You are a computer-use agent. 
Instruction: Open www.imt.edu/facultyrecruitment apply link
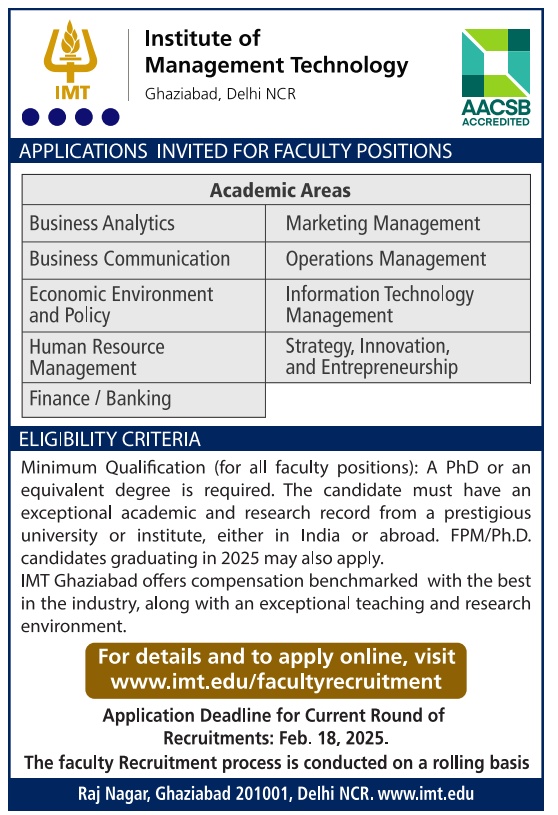tap(276, 681)
